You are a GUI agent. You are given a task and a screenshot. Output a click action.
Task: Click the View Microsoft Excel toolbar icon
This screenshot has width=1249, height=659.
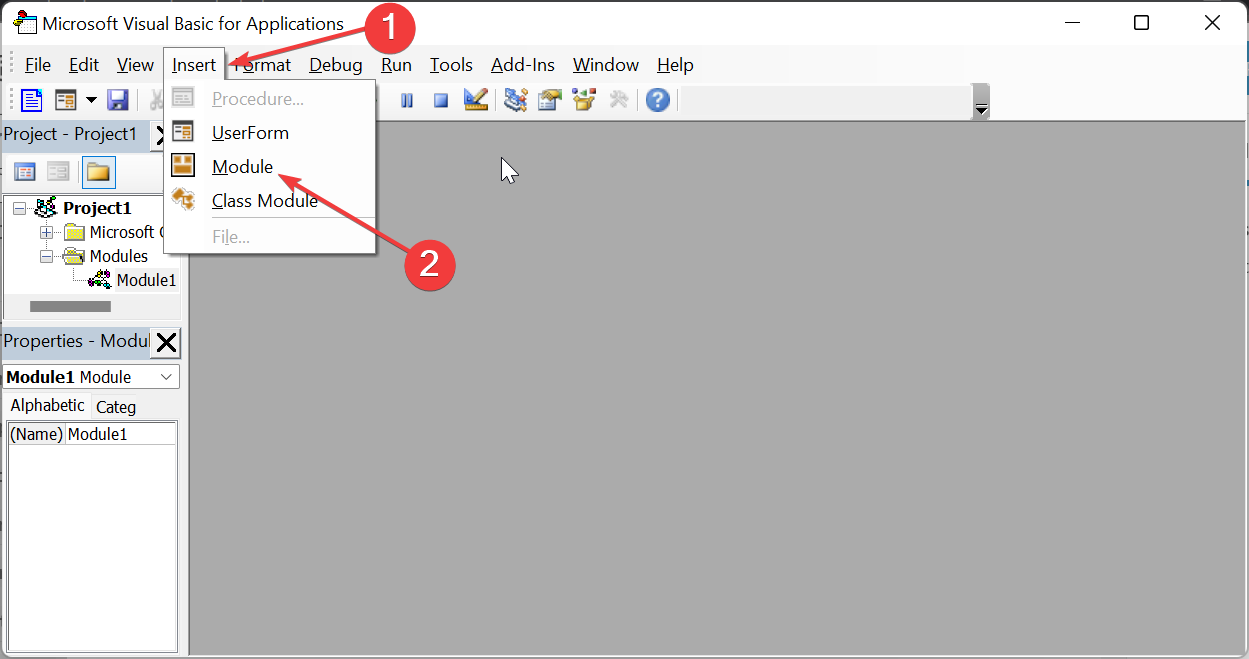pos(32,100)
